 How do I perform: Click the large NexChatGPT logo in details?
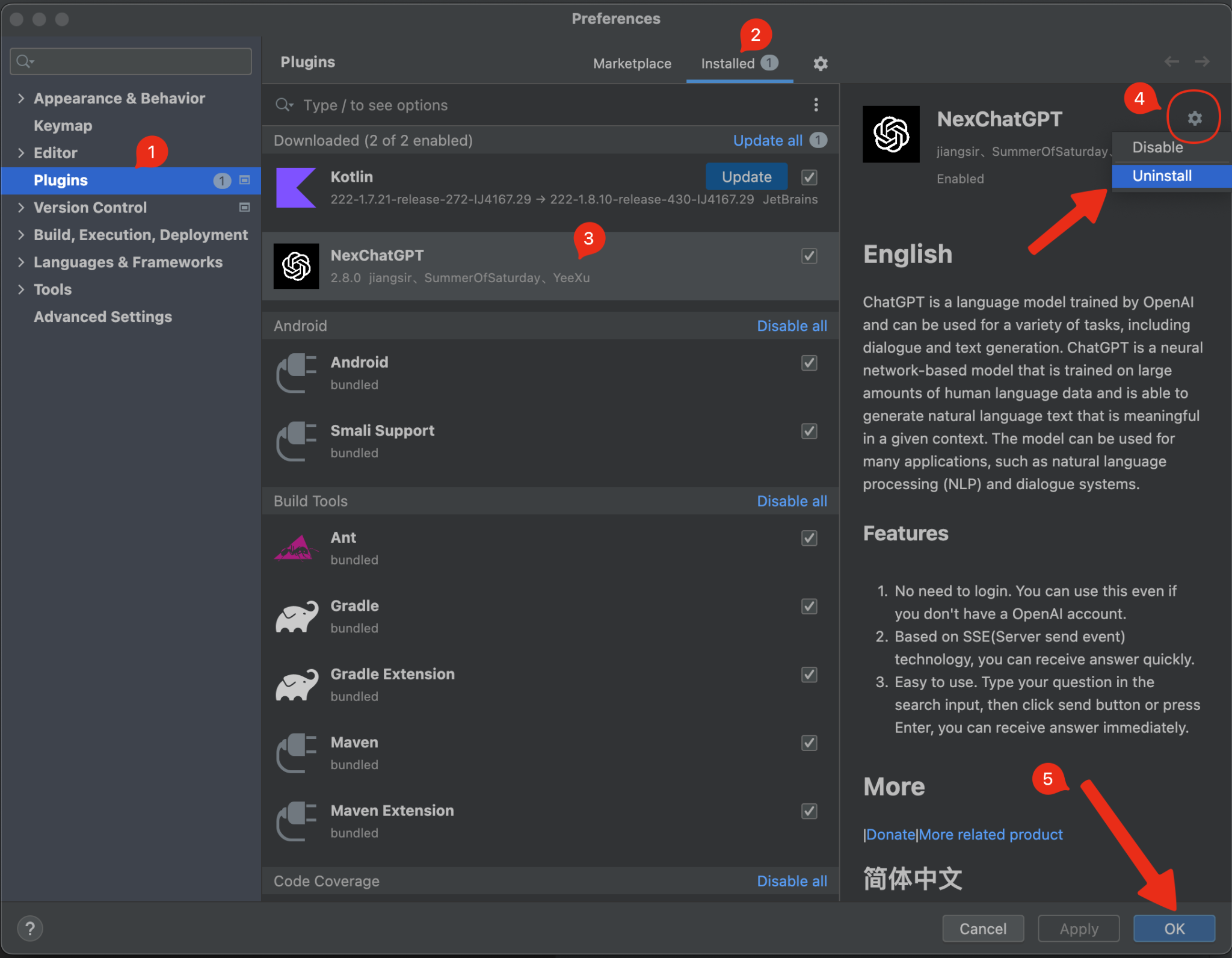(891, 134)
